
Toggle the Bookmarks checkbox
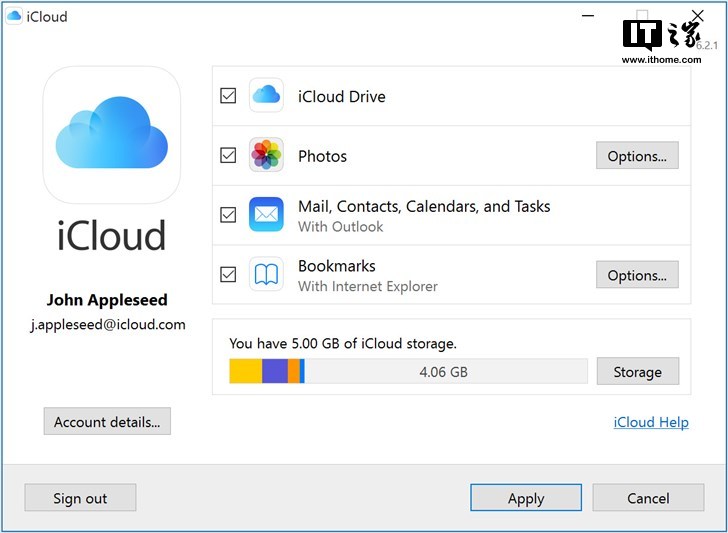point(228,275)
